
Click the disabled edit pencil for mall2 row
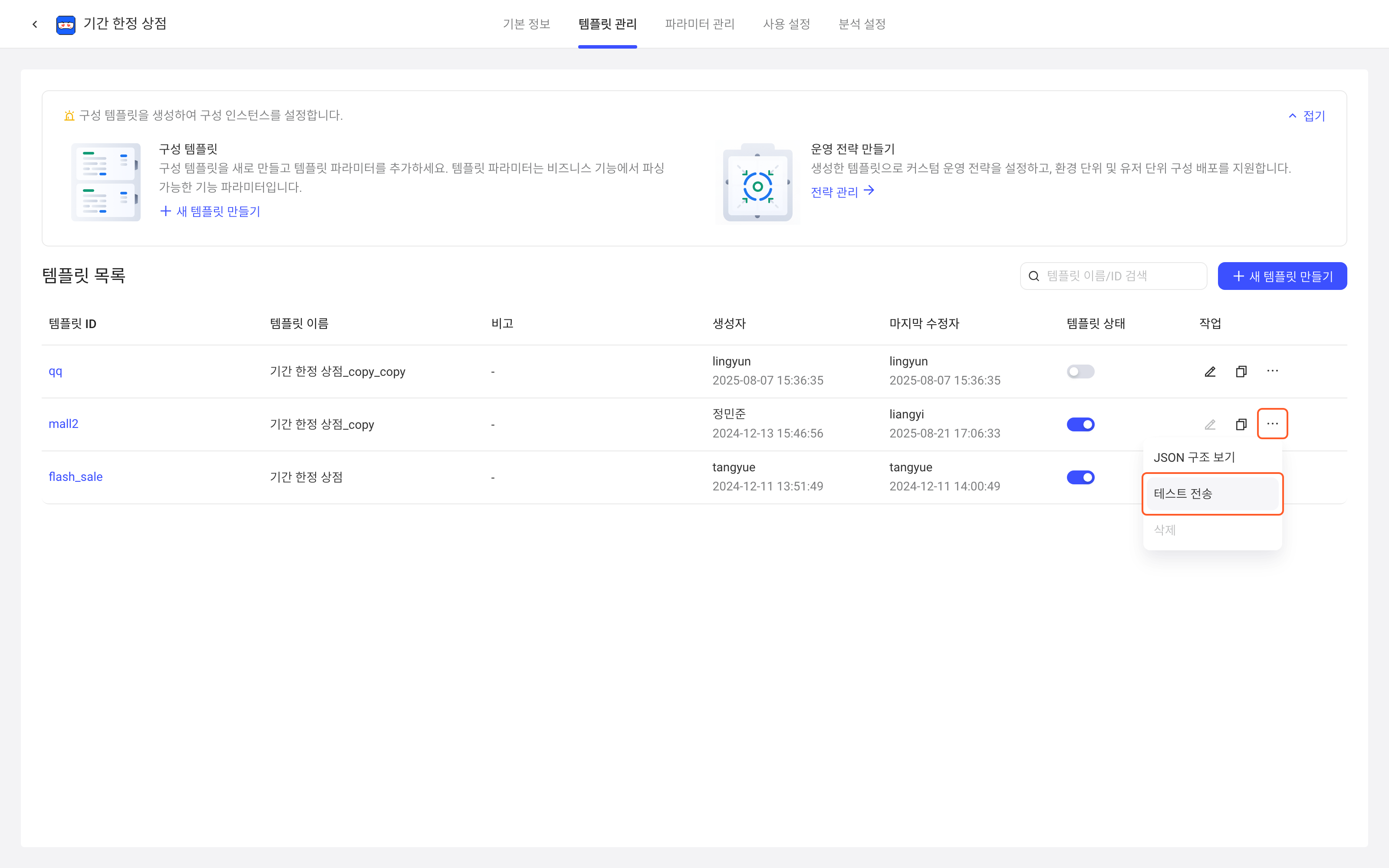pos(1210,424)
